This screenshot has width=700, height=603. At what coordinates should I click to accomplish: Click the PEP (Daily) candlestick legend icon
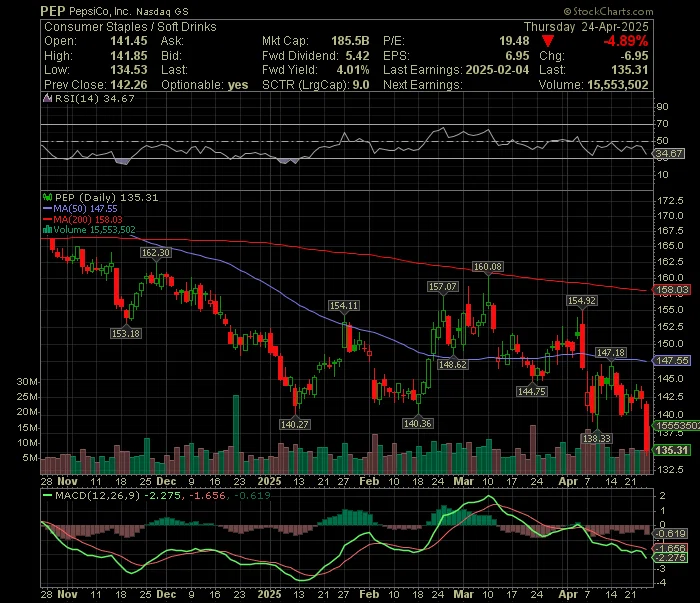pos(47,197)
